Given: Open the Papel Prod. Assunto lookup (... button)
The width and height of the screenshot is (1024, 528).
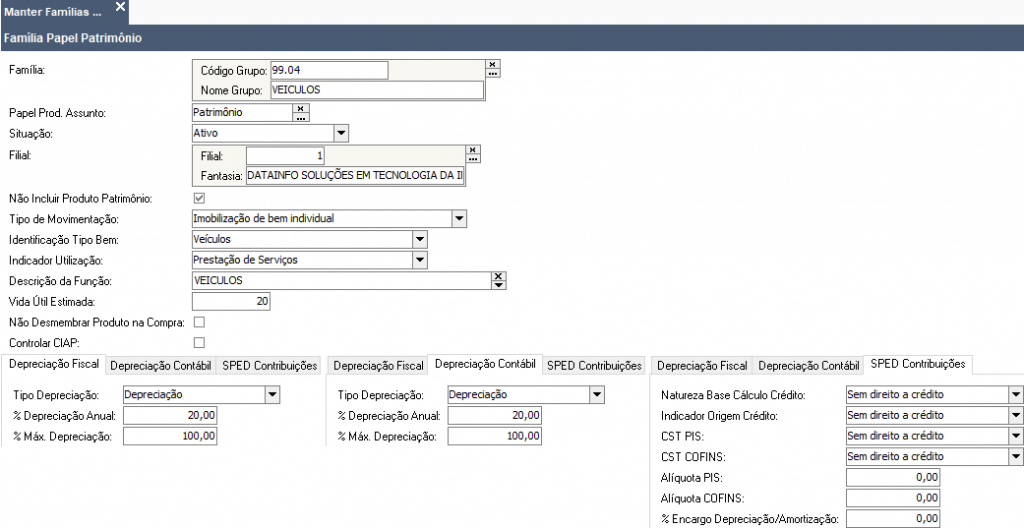Looking at the screenshot, I should (x=300, y=117).
